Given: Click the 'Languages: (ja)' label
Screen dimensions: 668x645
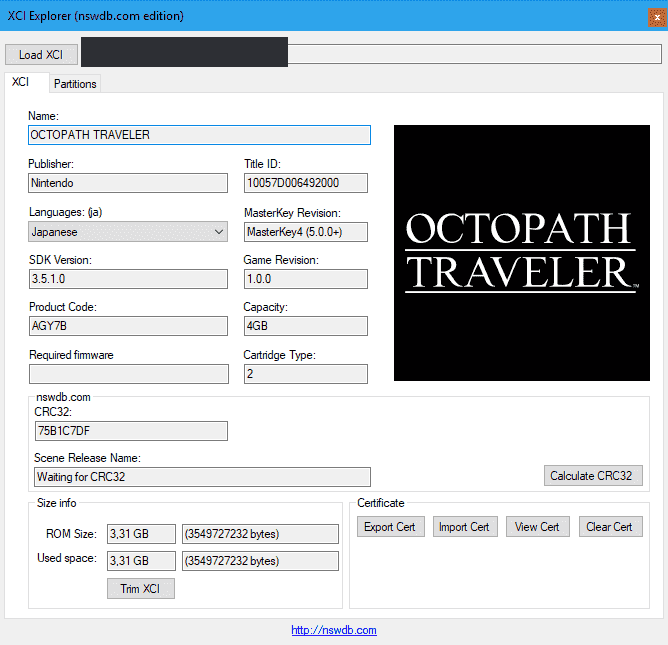Looking at the screenshot, I should pyautogui.click(x=66, y=212).
